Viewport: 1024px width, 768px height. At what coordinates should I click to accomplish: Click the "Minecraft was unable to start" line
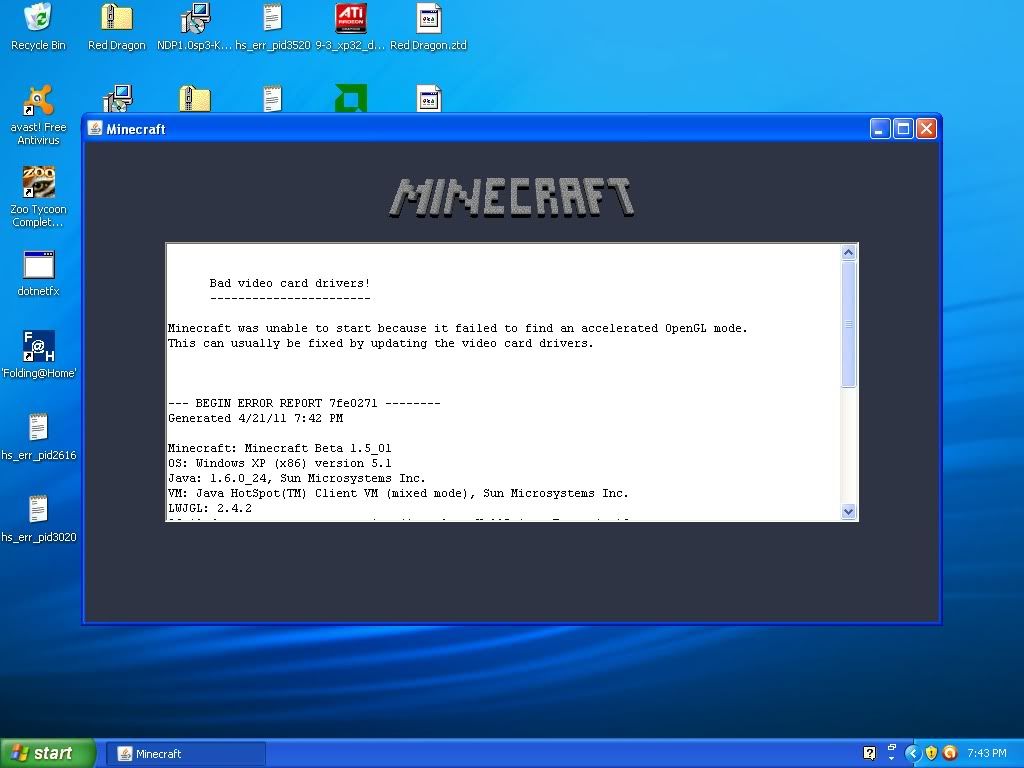tap(457, 328)
